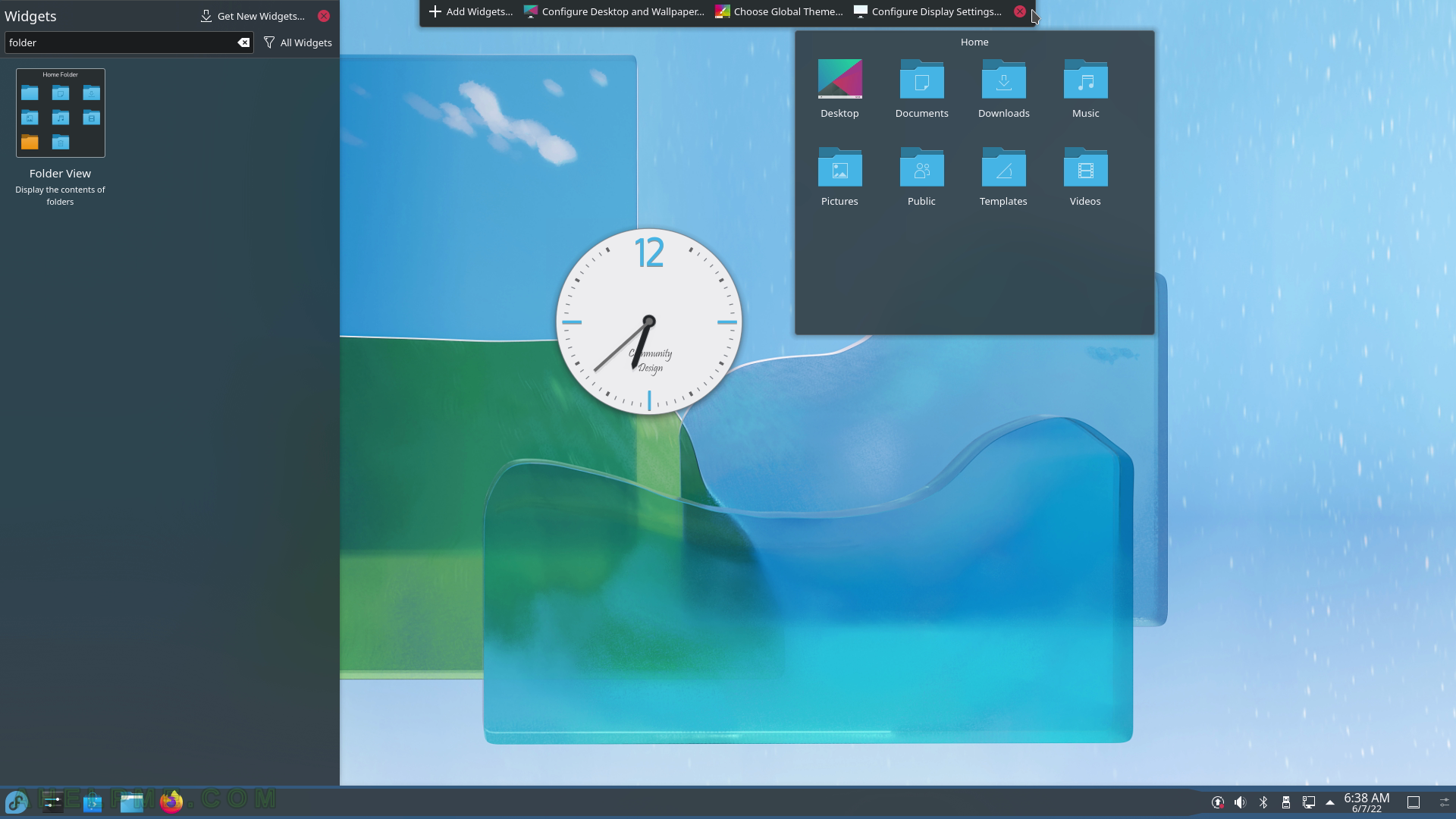Open the wired network tray icon

coord(1309,802)
